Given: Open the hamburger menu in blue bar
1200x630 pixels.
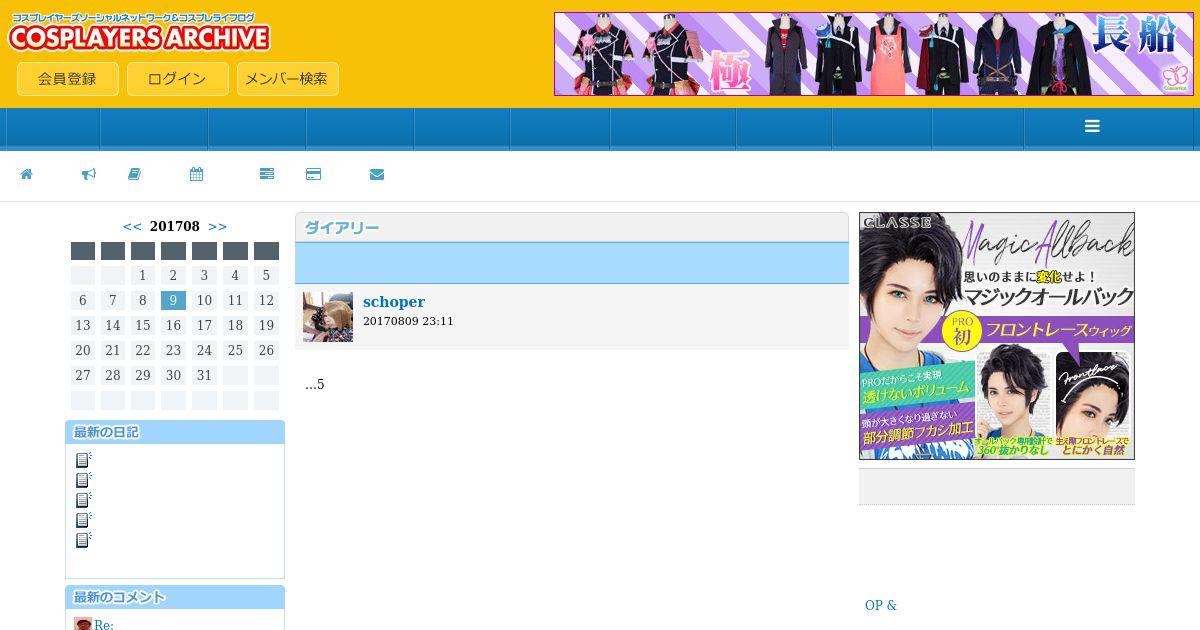Looking at the screenshot, I should pos(1092,126).
